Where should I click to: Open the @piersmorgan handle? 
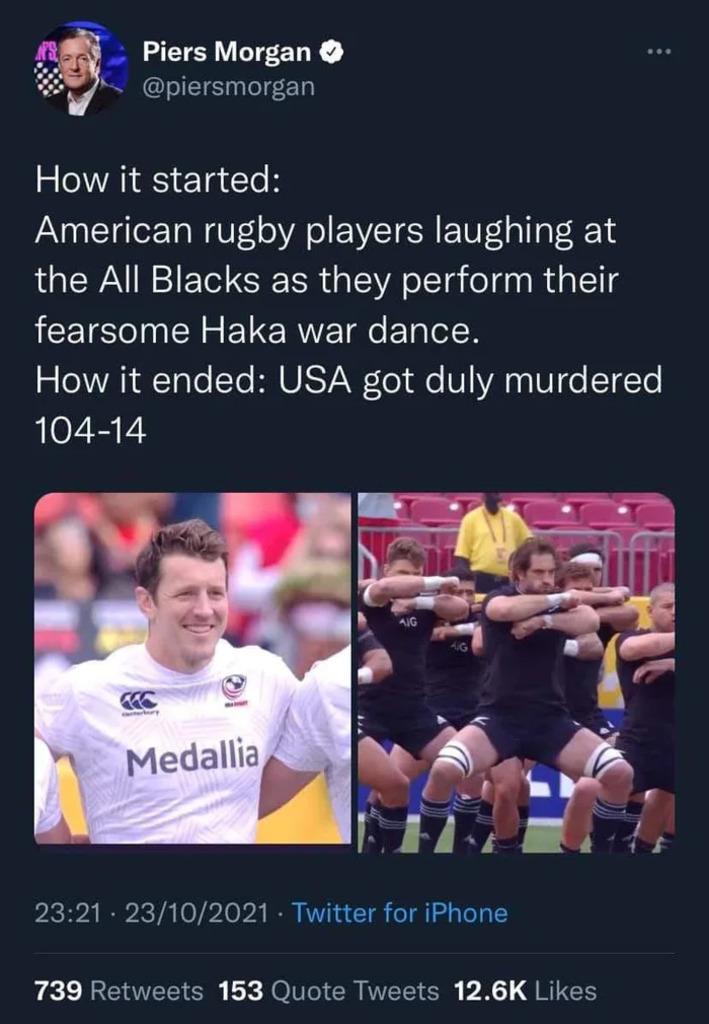click(228, 86)
